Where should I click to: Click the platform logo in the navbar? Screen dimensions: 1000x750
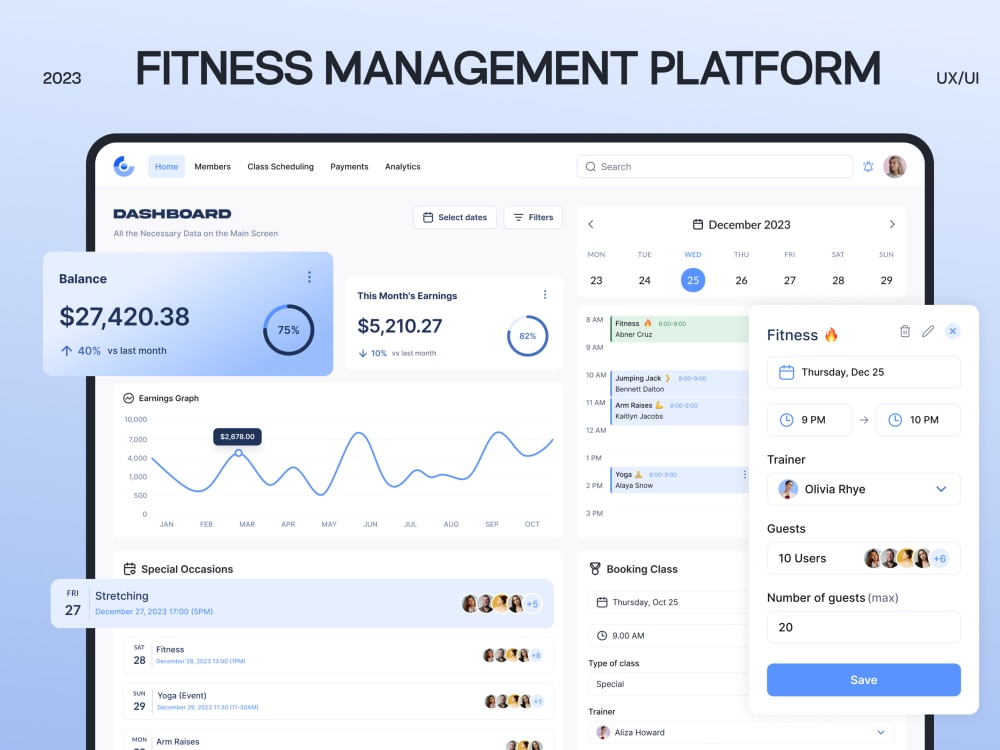click(x=123, y=166)
